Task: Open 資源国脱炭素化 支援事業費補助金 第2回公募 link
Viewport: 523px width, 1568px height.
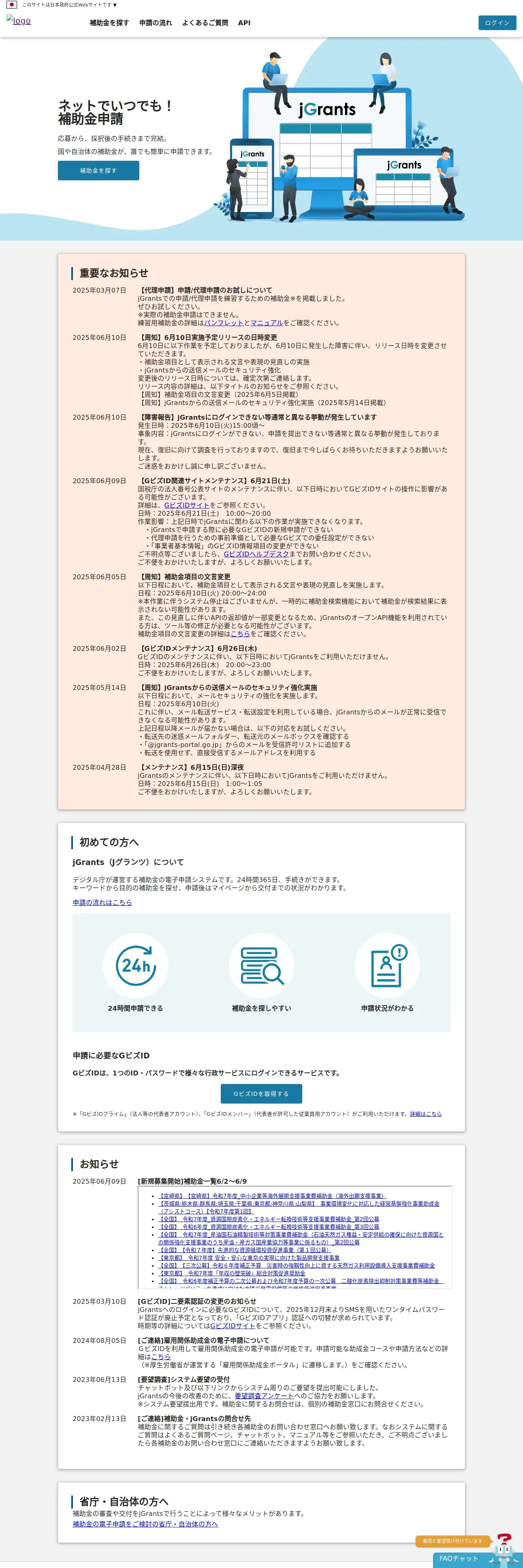Action: coord(268,1219)
